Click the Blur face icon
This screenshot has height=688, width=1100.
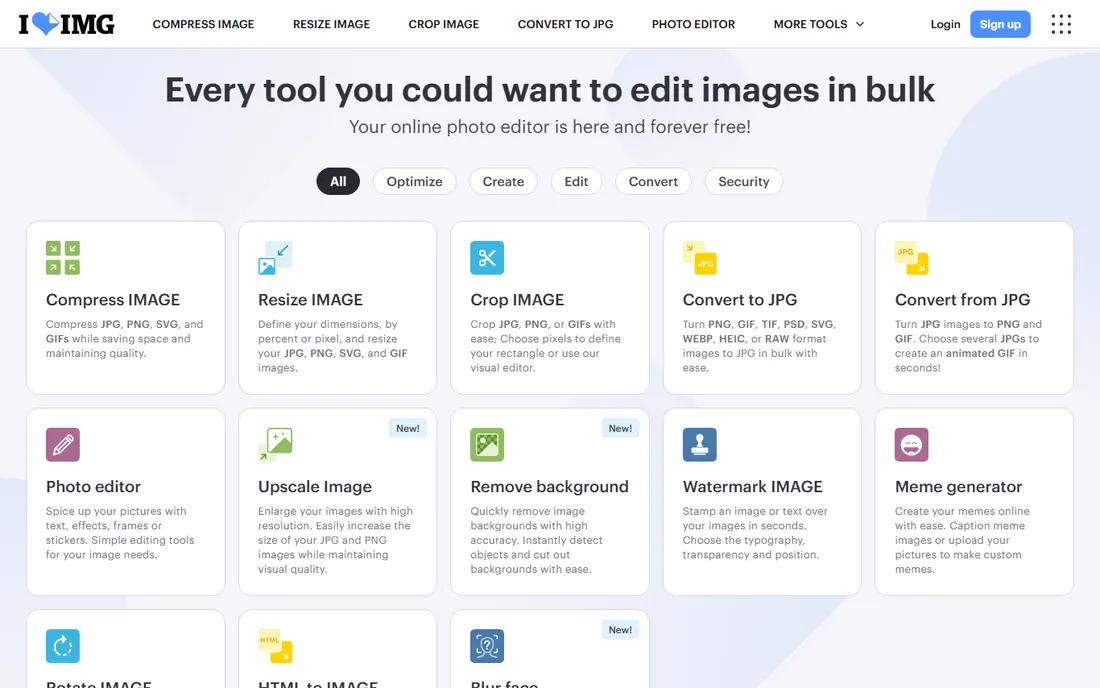(487, 646)
